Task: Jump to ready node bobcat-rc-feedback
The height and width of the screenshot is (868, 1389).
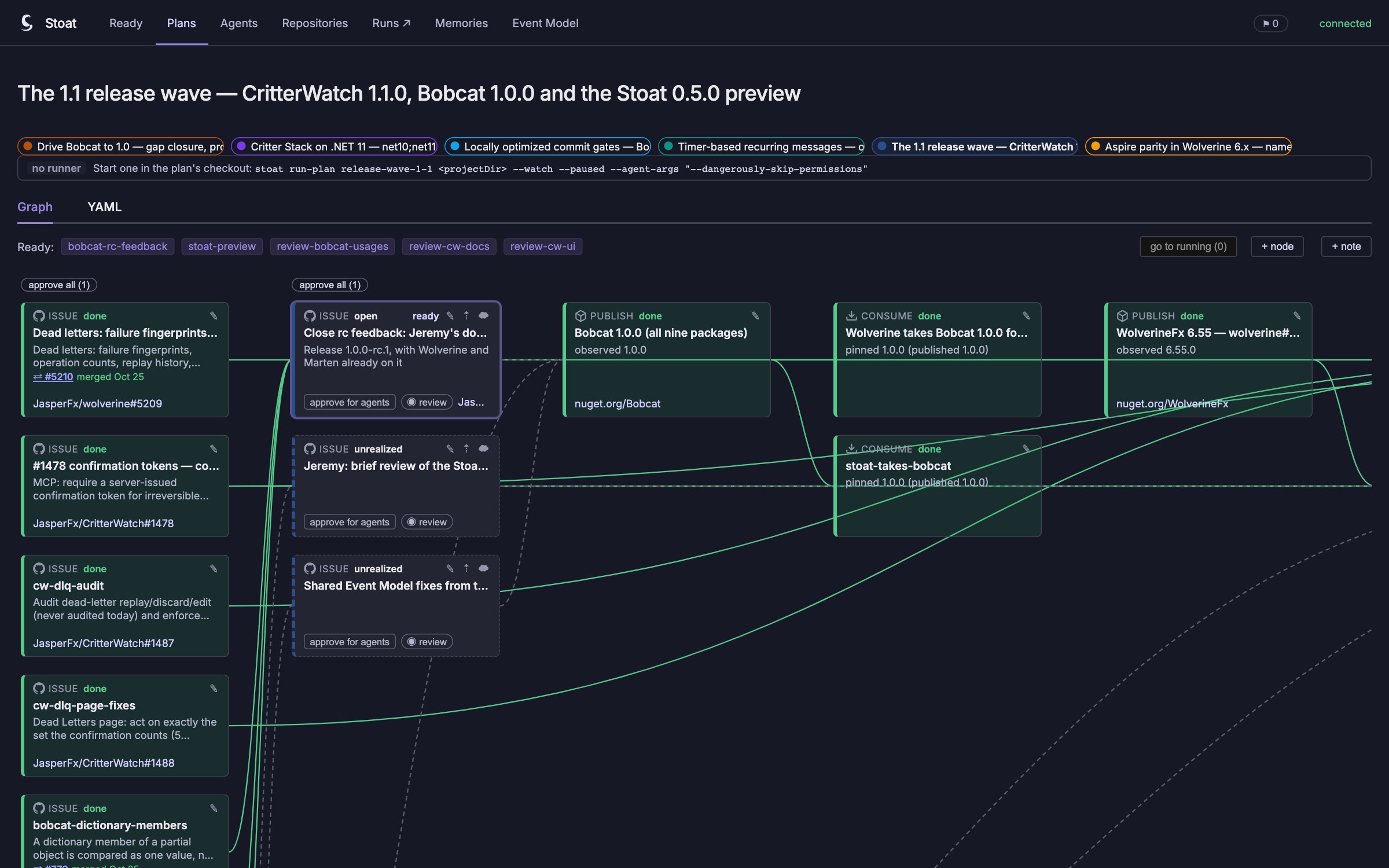Action: [x=117, y=247]
